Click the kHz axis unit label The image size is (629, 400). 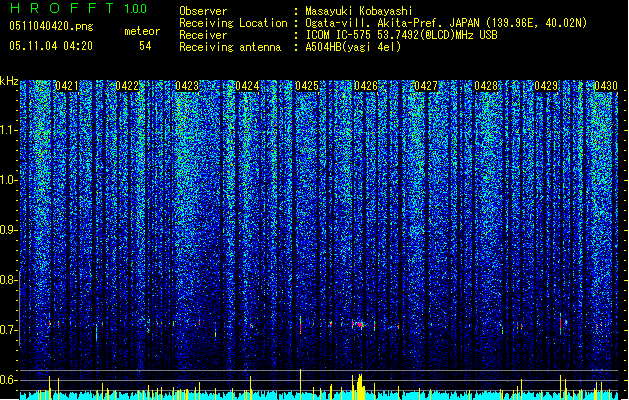coord(9,81)
